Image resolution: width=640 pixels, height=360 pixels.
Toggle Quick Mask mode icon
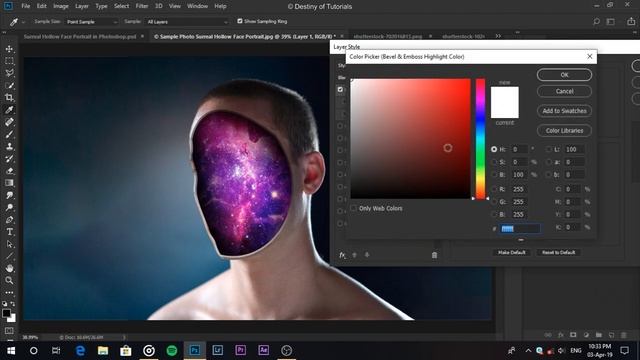pos(9,331)
